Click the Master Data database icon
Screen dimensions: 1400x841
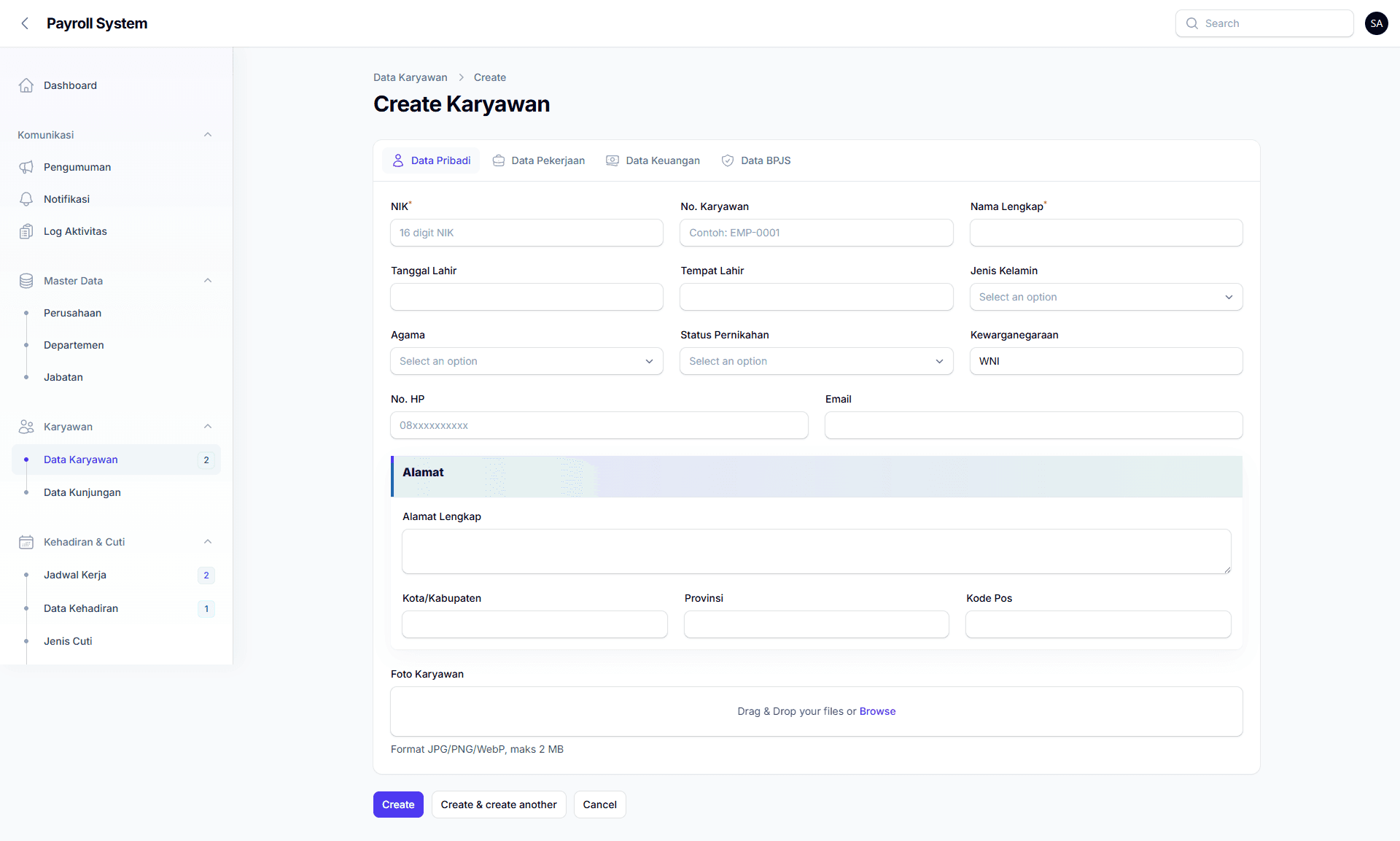click(x=26, y=281)
